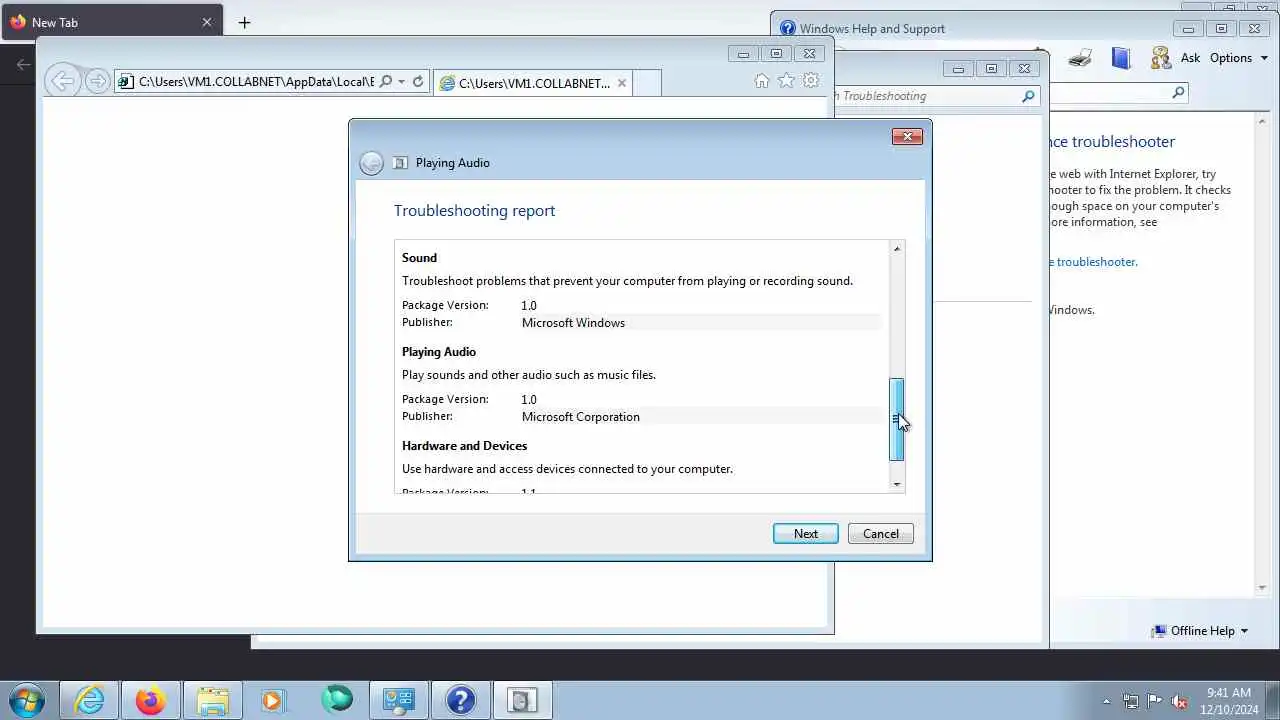Click the Ask people icon in Help
1280x720 pixels.
1160,58
